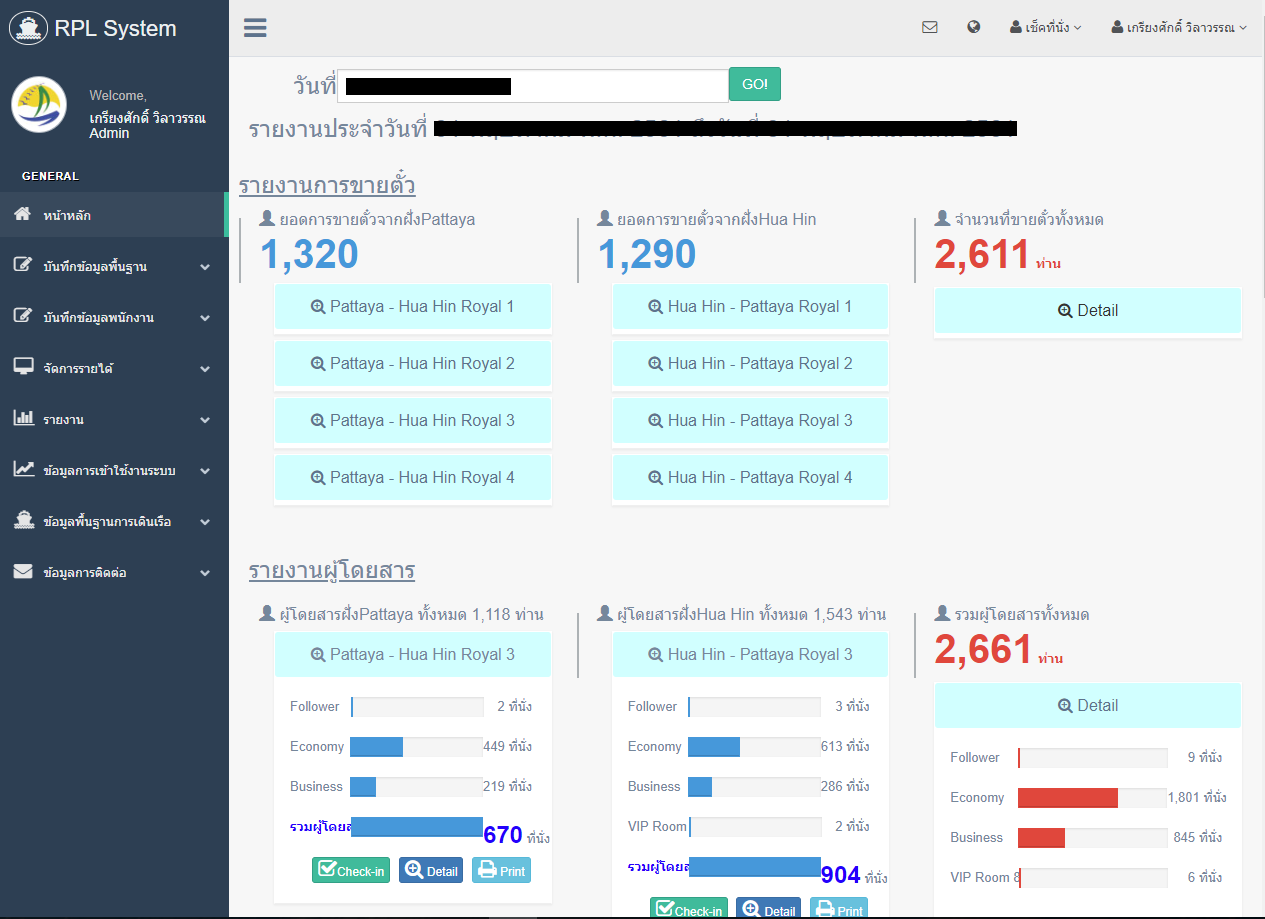The width and height of the screenshot is (1265, 919).
Task: Click the envelope icon for ข้อมูลการติดต่อ
Action: (23, 572)
